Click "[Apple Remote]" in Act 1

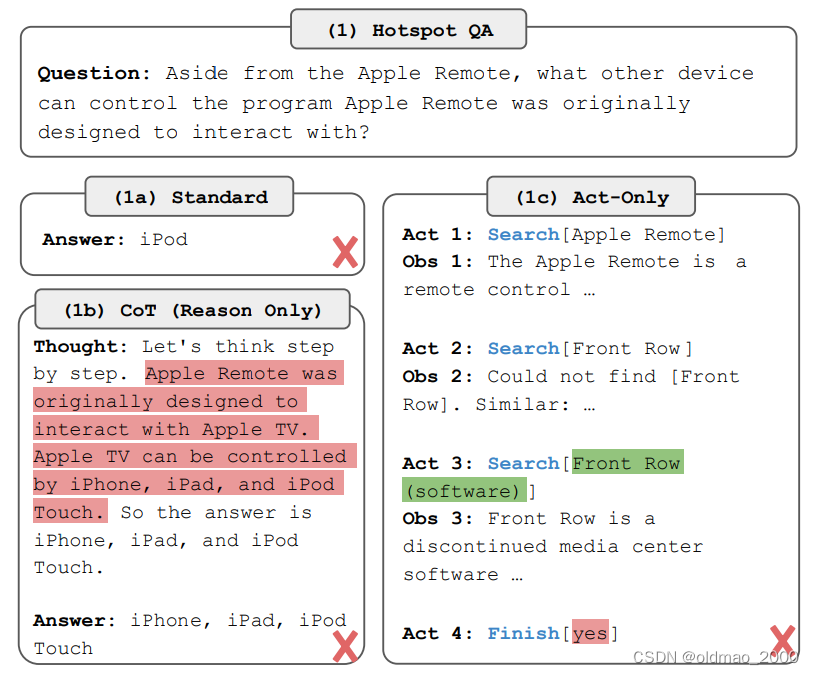click(x=644, y=235)
